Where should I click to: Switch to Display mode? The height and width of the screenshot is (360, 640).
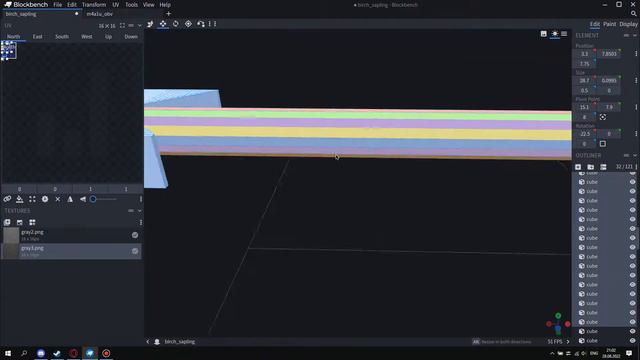coord(628,24)
